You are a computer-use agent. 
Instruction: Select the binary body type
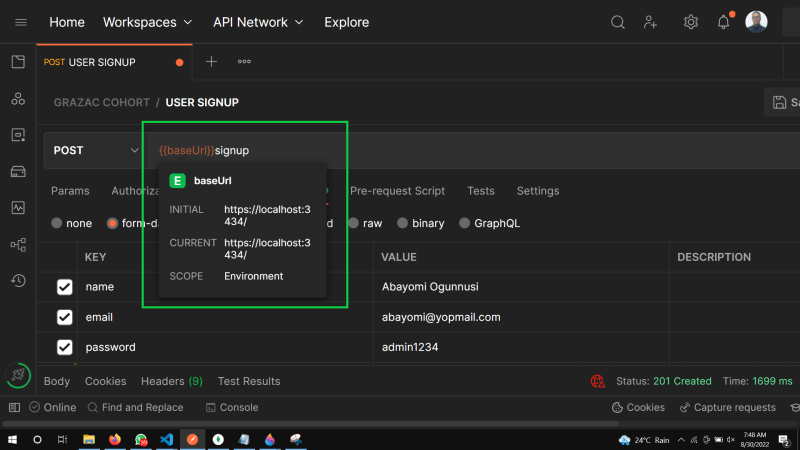pyautogui.click(x=403, y=223)
